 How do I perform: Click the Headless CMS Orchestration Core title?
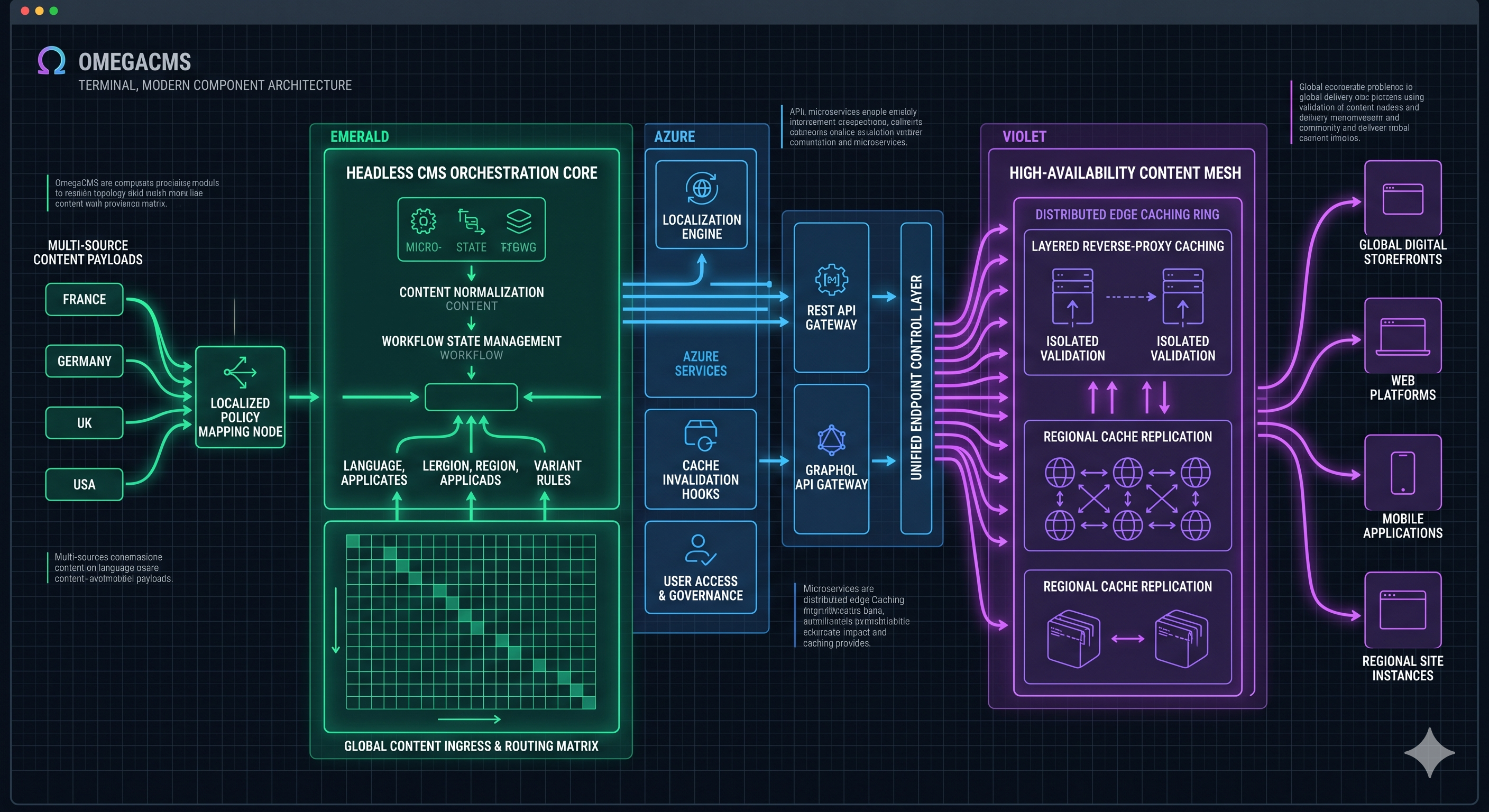click(472, 173)
